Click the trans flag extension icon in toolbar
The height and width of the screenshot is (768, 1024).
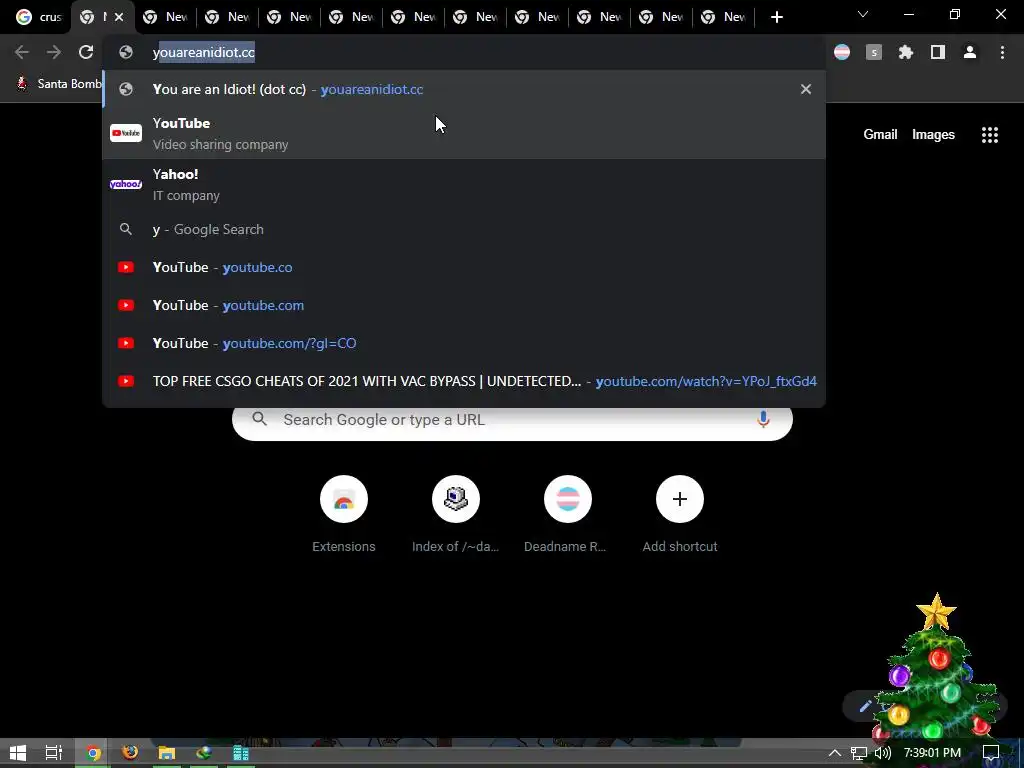842,52
